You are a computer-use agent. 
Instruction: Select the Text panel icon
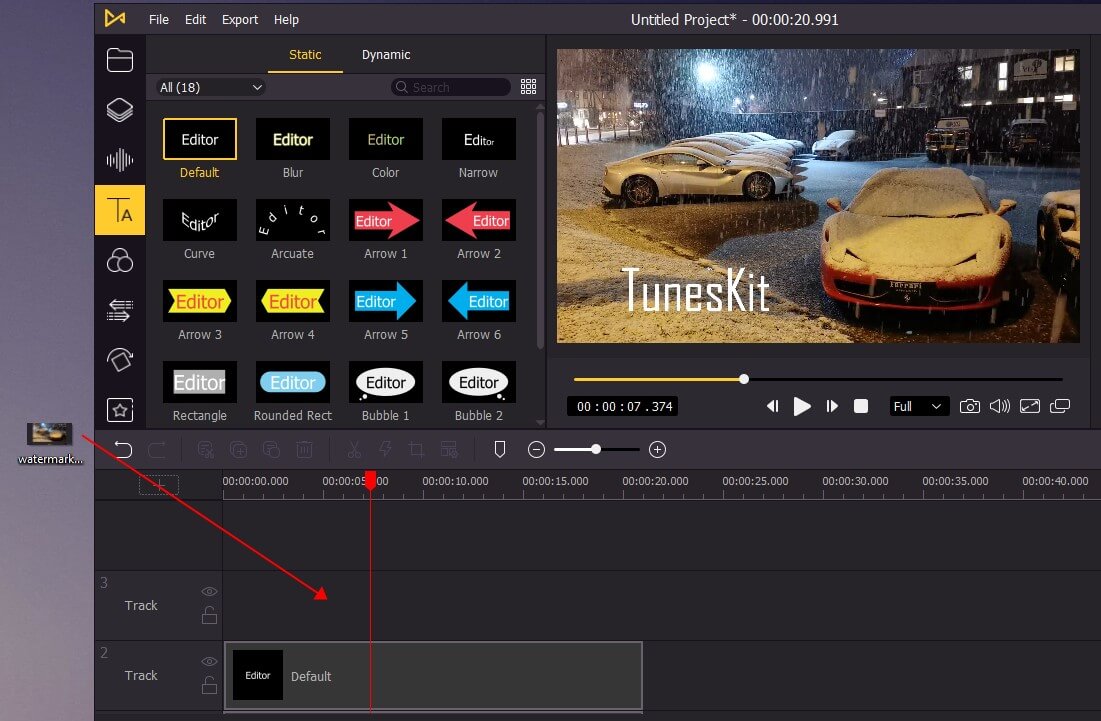tap(119, 210)
